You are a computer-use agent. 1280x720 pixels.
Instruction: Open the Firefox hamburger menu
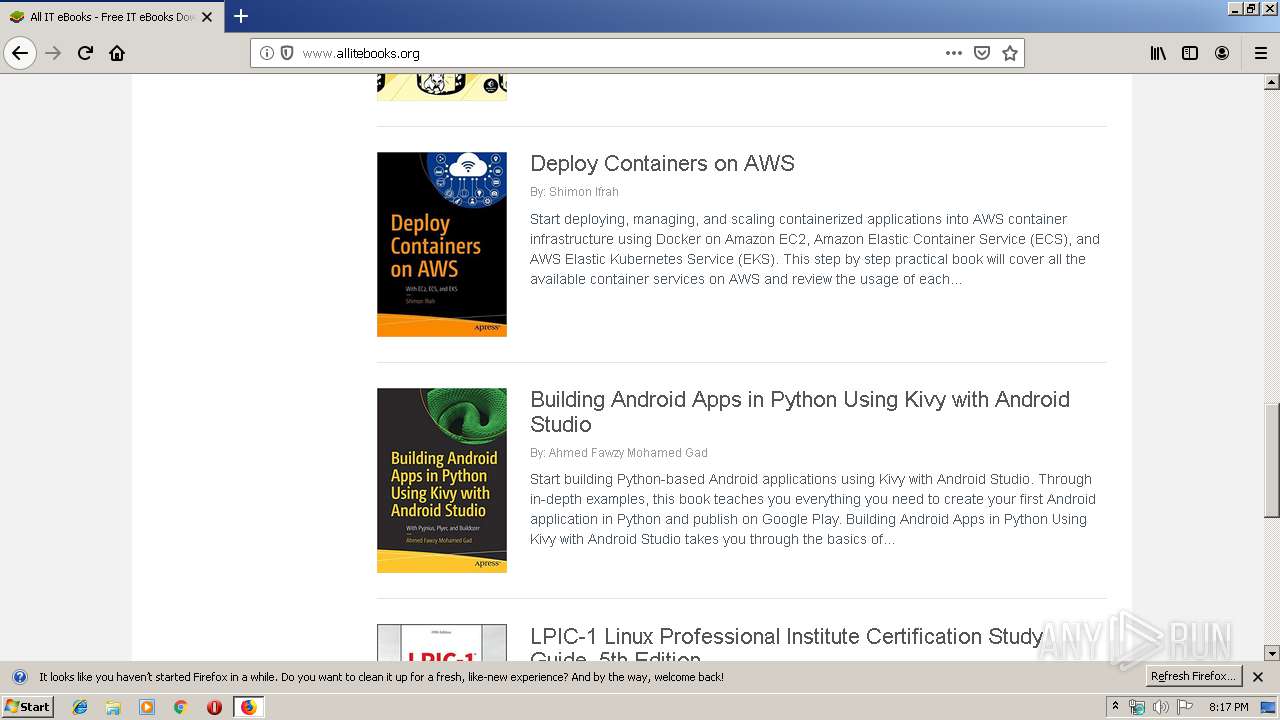tap(1261, 53)
